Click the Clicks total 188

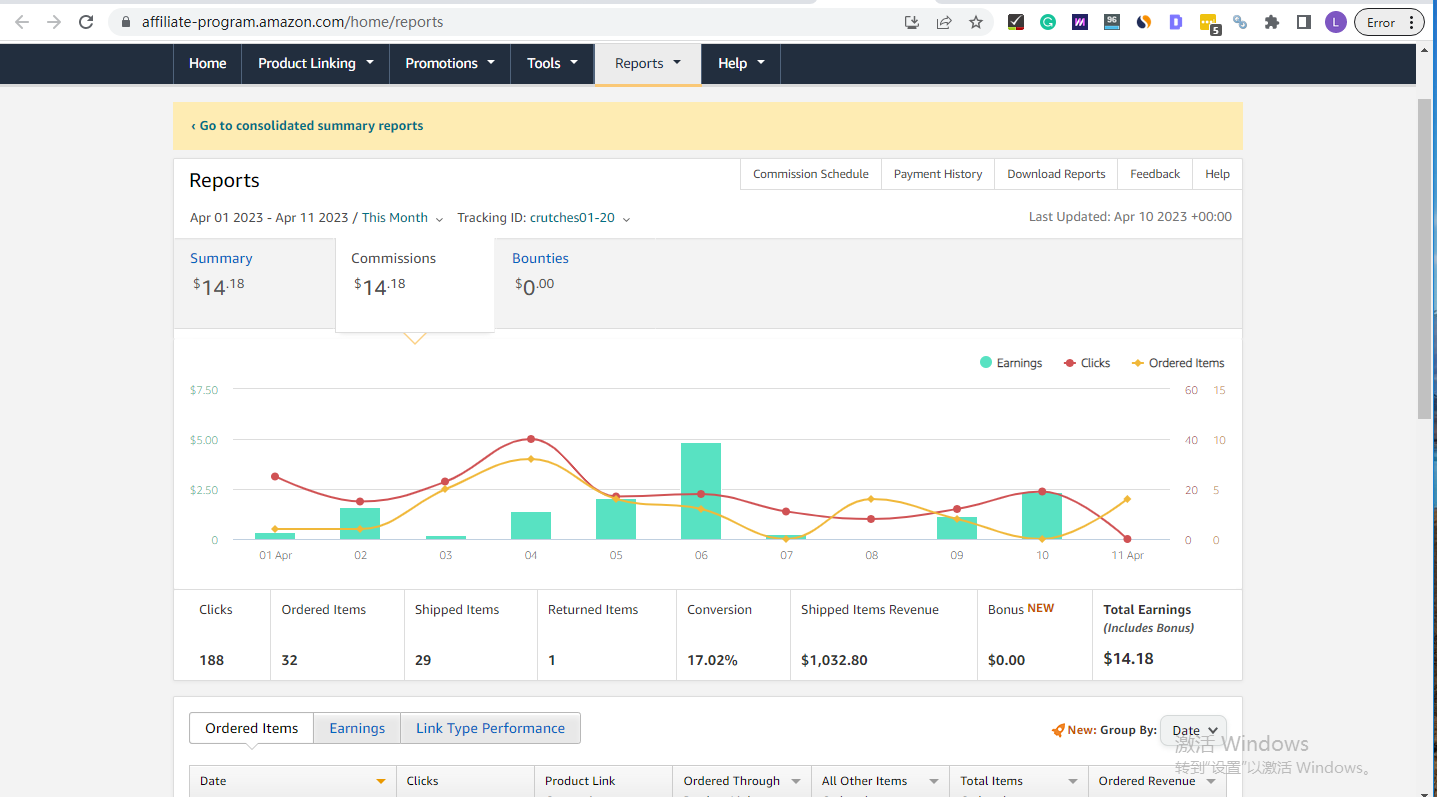[212, 660]
